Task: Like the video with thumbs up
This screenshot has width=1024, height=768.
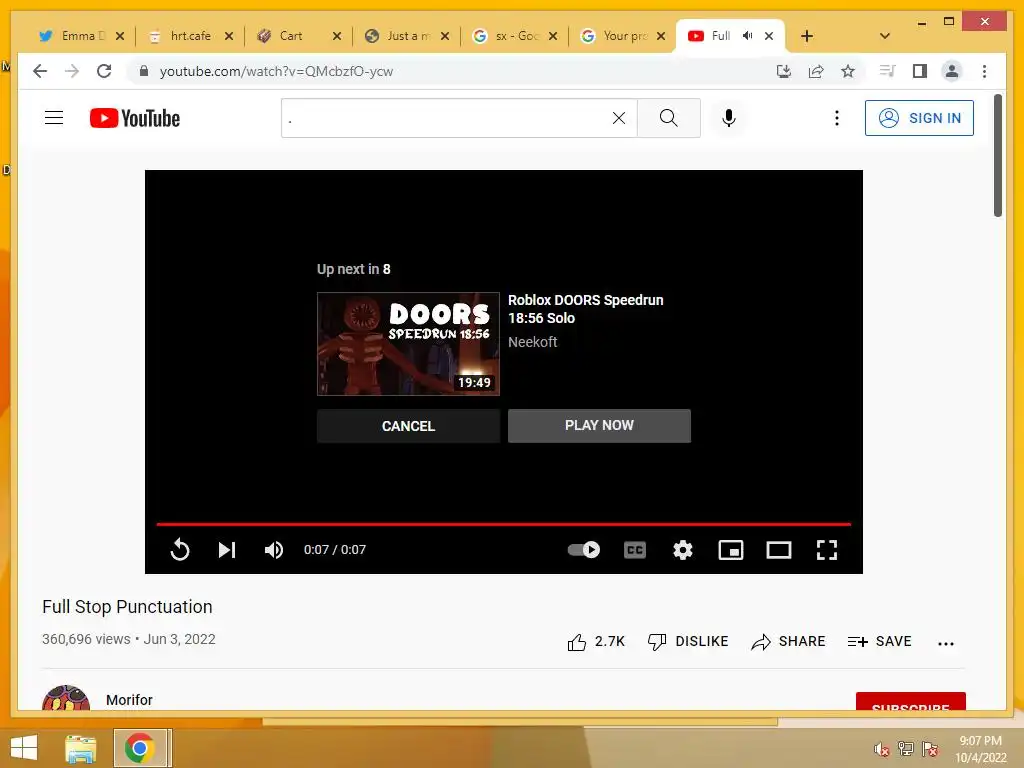Action: pyautogui.click(x=596, y=642)
